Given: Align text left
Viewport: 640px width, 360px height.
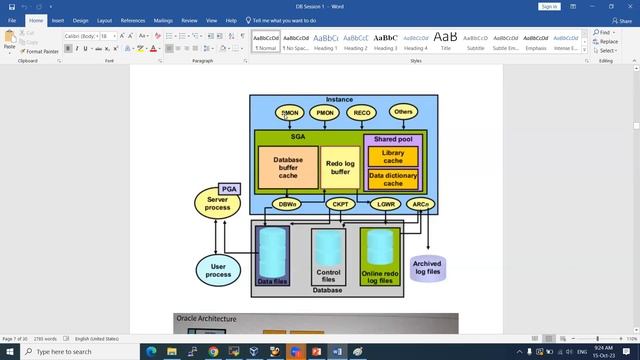Looking at the screenshot, I should click(x=169, y=49).
